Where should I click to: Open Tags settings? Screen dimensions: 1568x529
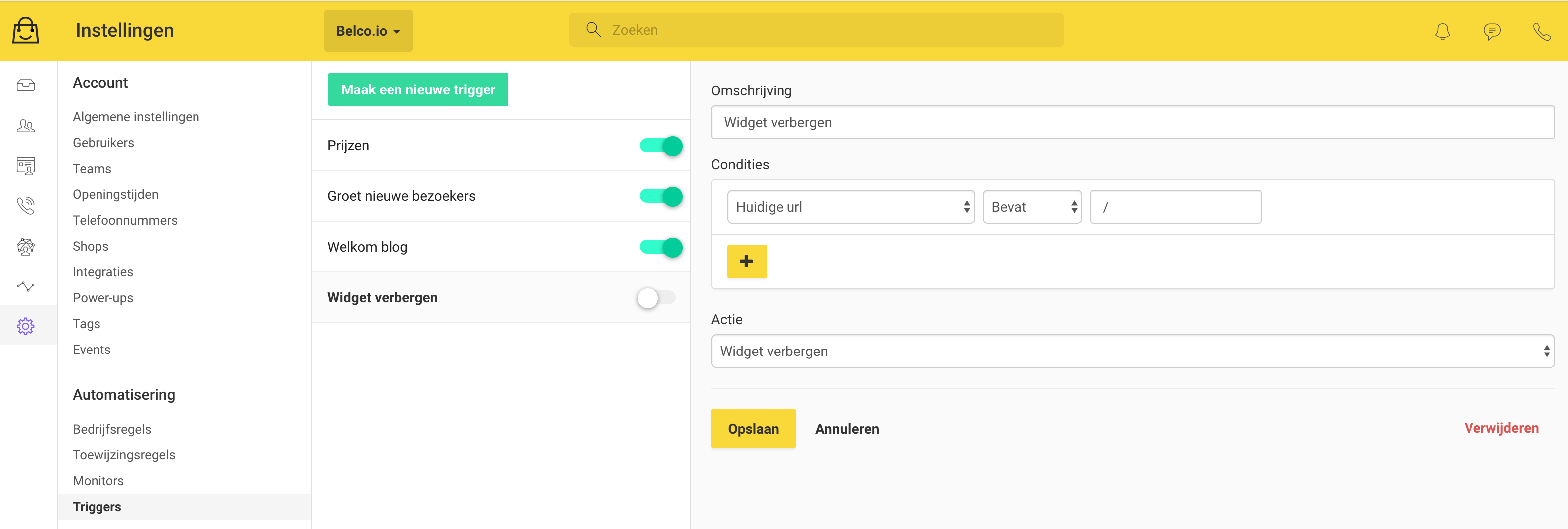click(x=87, y=324)
